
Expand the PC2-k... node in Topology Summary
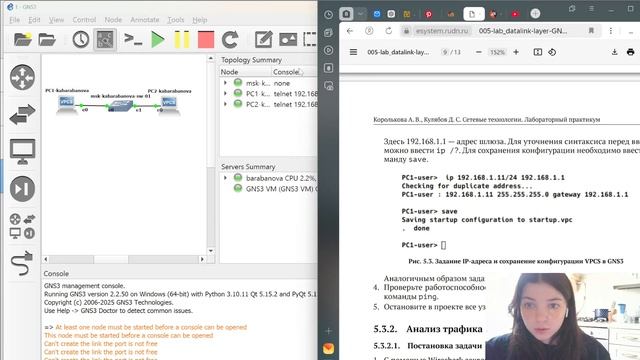pos(225,104)
